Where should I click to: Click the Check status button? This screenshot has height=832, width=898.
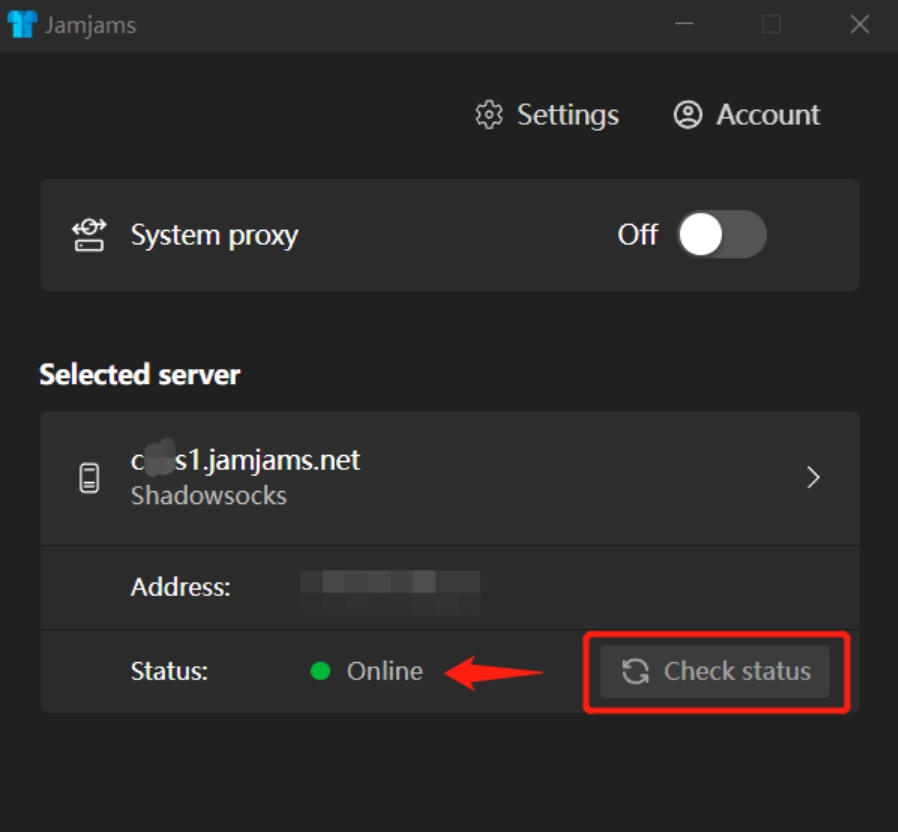715,671
